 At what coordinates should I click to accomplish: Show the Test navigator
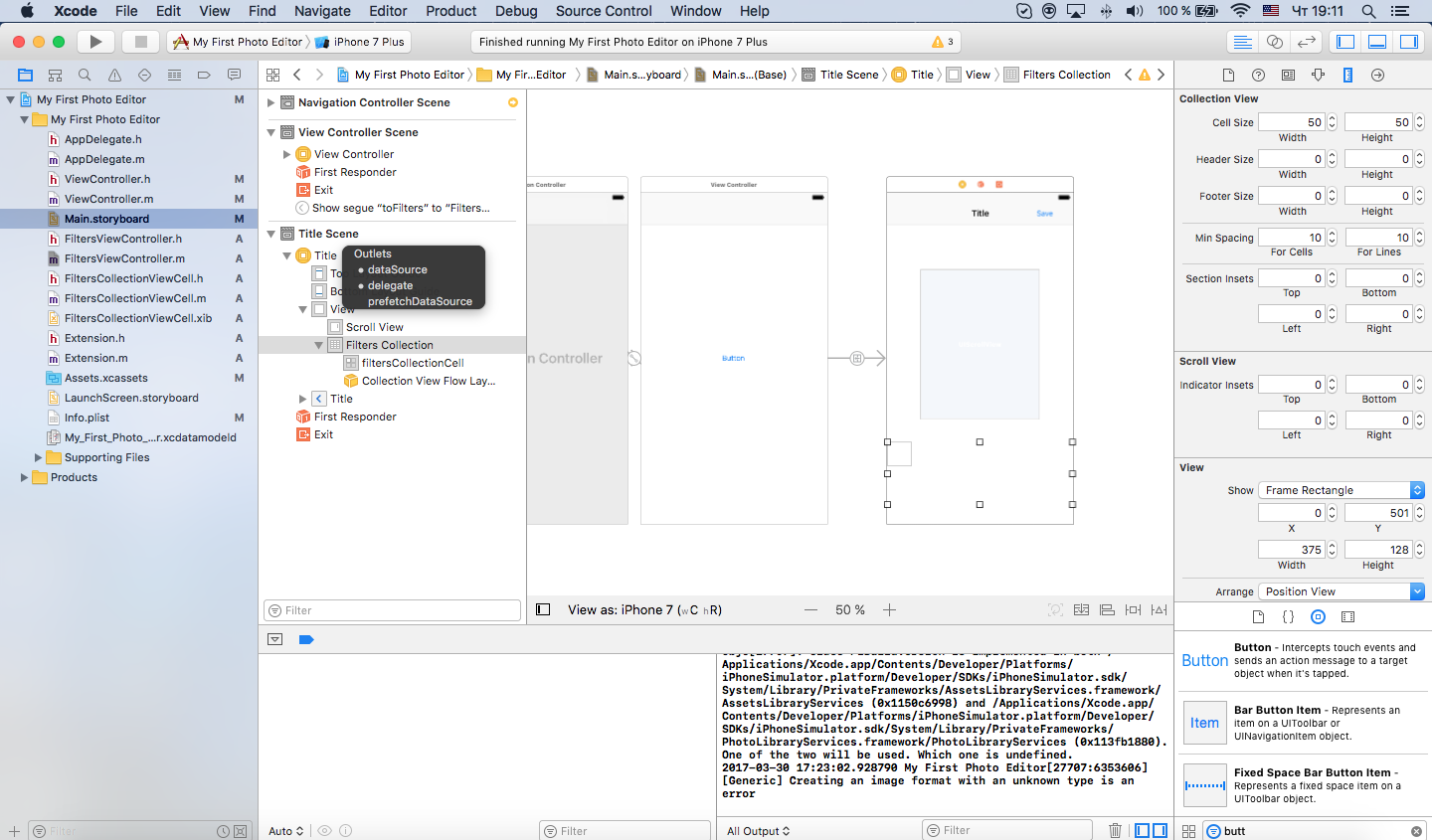pyautogui.click(x=144, y=75)
